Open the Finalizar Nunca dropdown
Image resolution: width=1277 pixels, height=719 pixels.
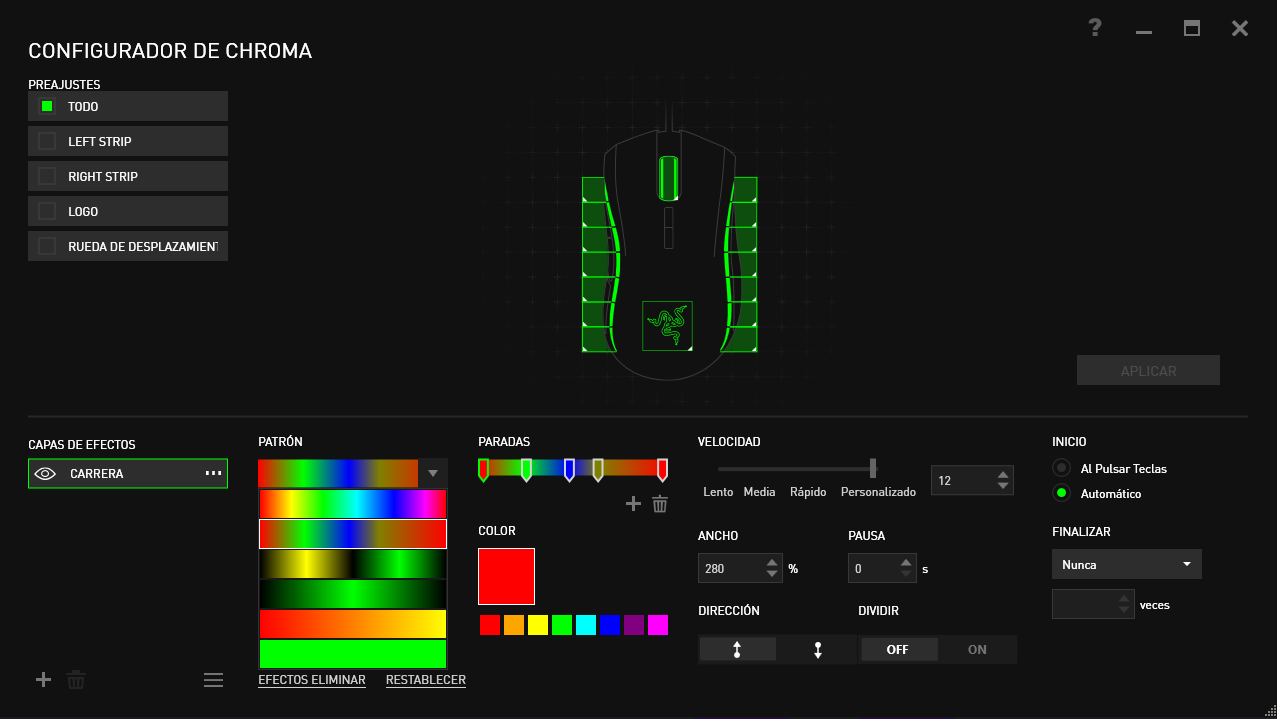(x=1127, y=564)
